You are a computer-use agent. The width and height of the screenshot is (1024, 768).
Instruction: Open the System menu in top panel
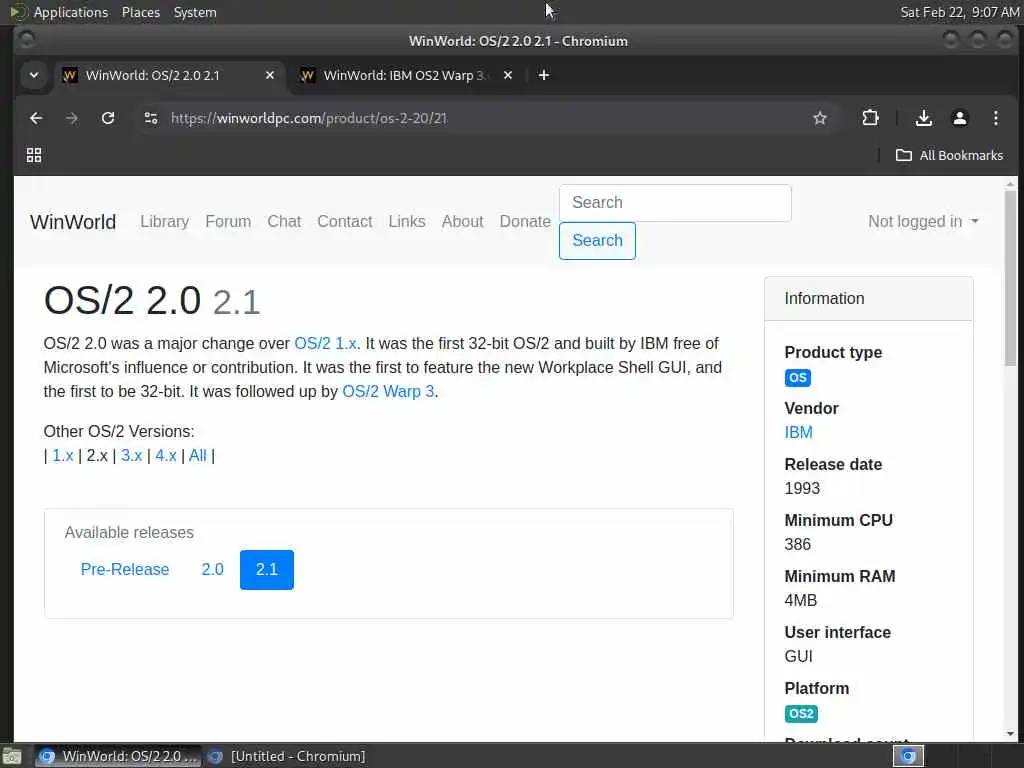pyautogui.click(x=195, y=12)
